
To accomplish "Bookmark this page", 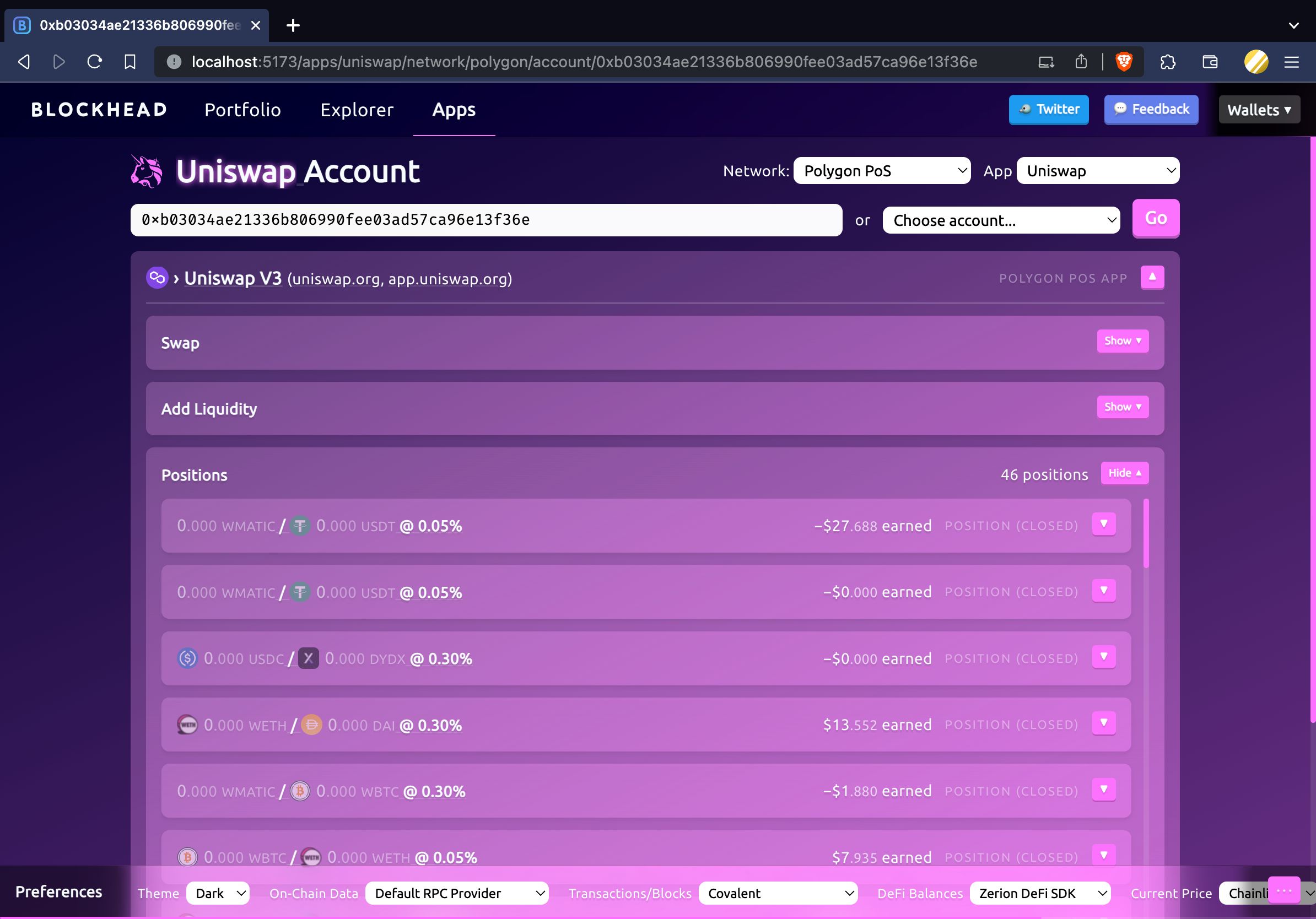I will pos(130,62).
